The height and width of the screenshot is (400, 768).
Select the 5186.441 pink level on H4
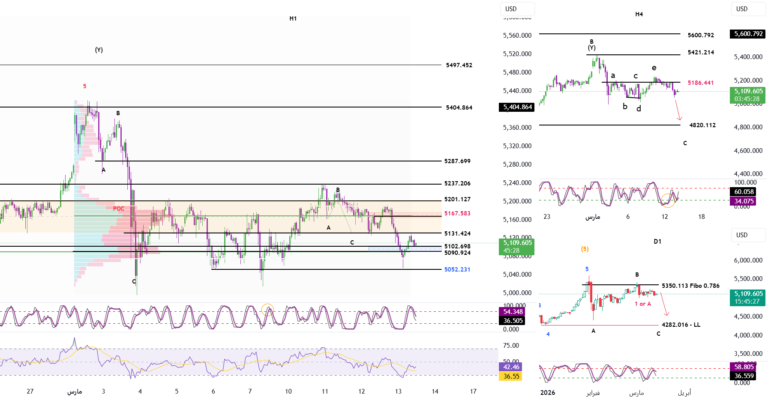point(702,84)
